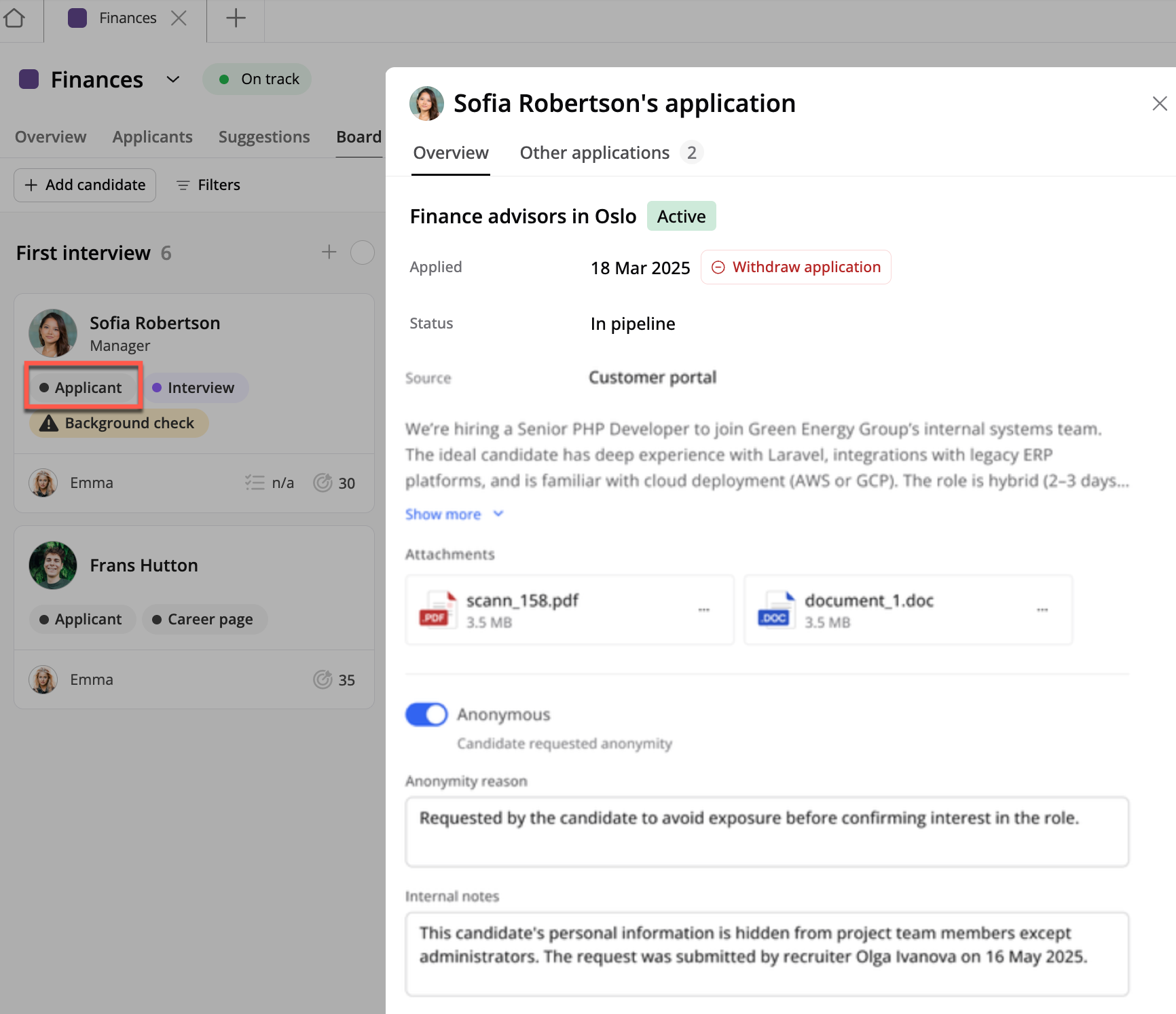This screenshot has width=1176, height=1014.
Task: Click the plus icon beside First interview
Action: [x=329, y=252]
